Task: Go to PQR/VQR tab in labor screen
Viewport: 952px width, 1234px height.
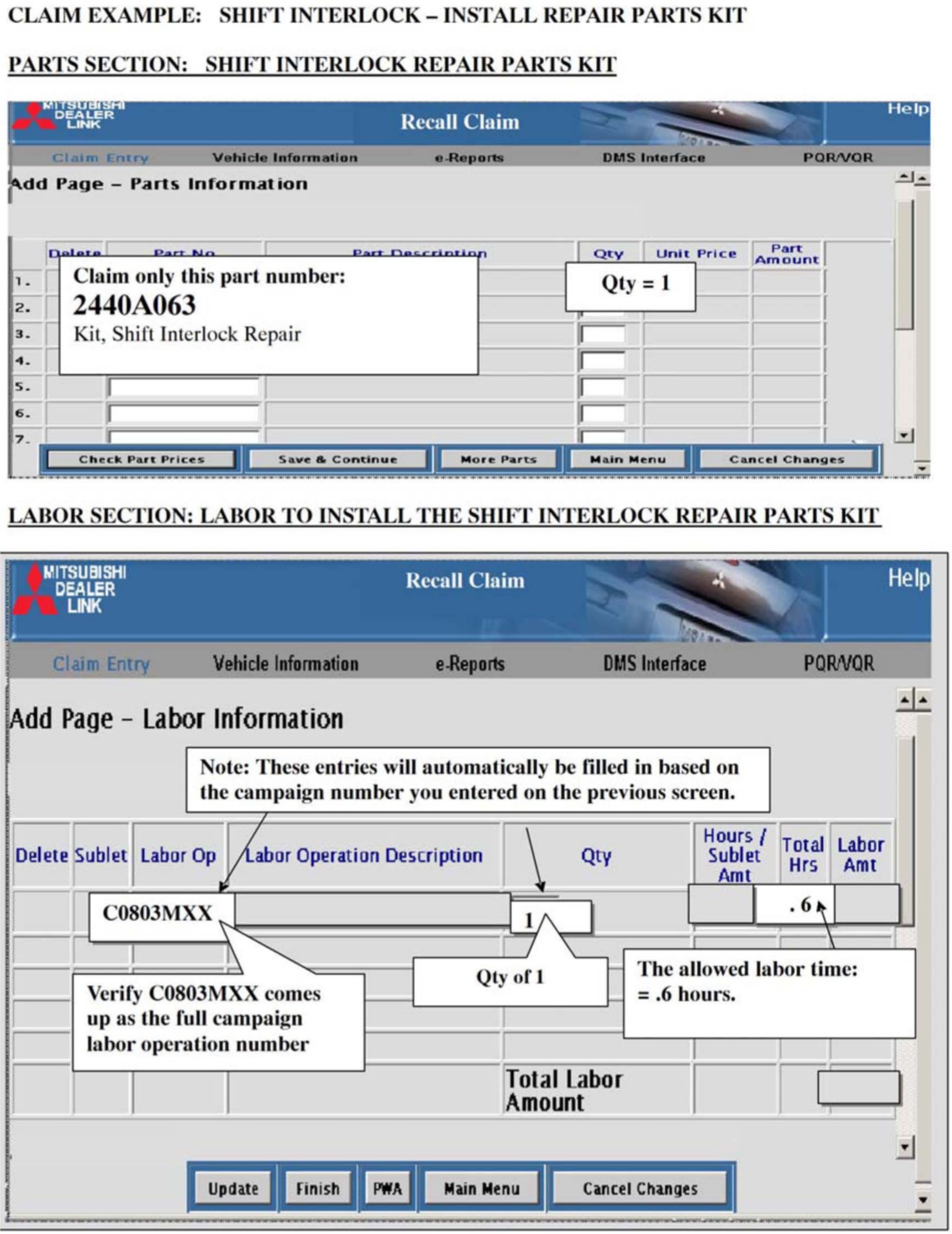Action: [x=838, y=663]
